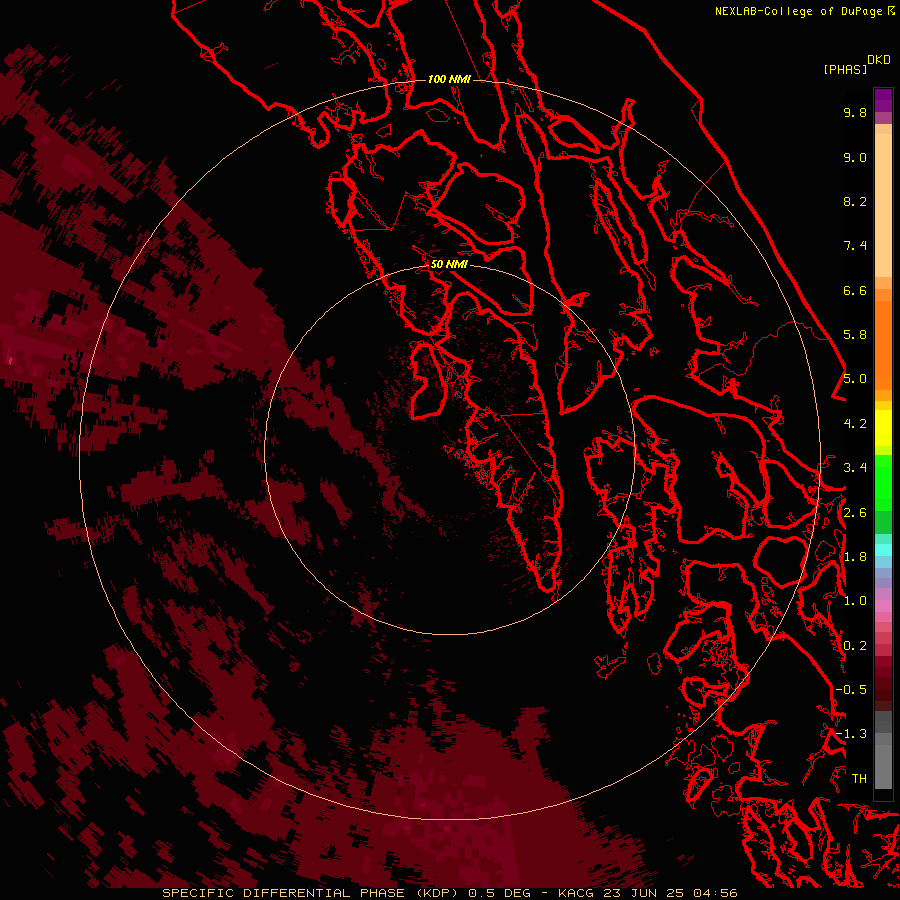The height and width of the screenshot is (900, 900).
Task: Click the DKD label above the legend
Action: click(x=878, y=60)
